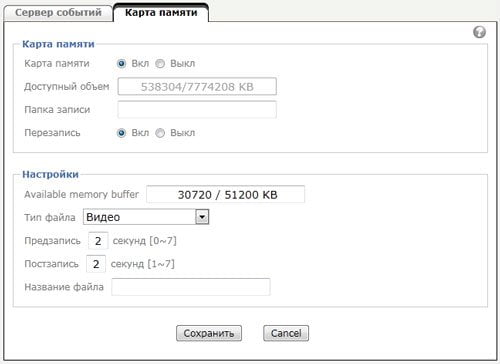Click the Доступный объем label
Image resolution: width=500 pixels, height=364 pixels.
67,87
